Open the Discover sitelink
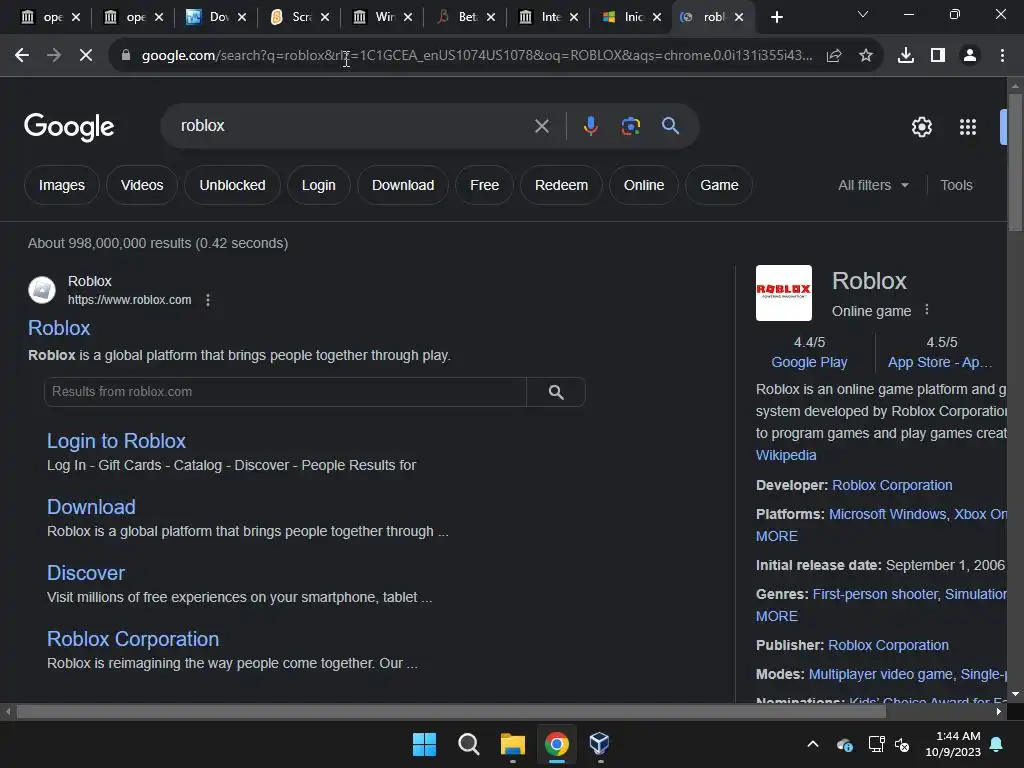Viewport: 1024px width, 768px height. [x=86, y=573]
